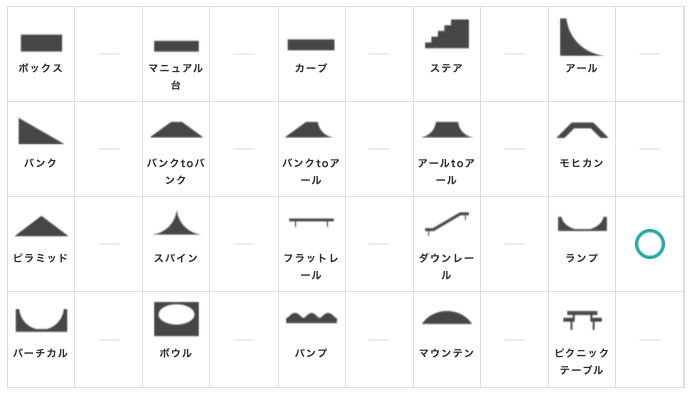Click the ステア stairs icon
Screen dimensions: 693x397
click(x=447, y=34)
